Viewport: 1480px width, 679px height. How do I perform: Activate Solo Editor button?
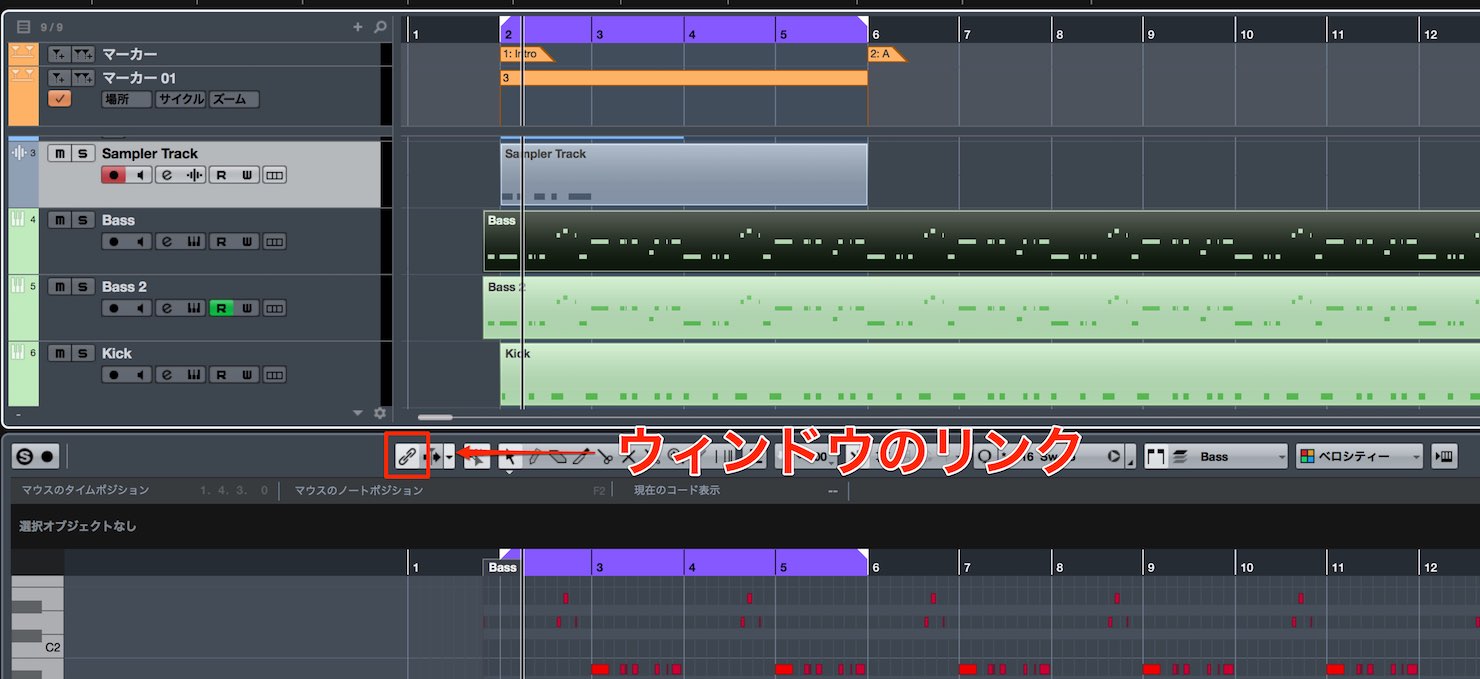(24, 457)
